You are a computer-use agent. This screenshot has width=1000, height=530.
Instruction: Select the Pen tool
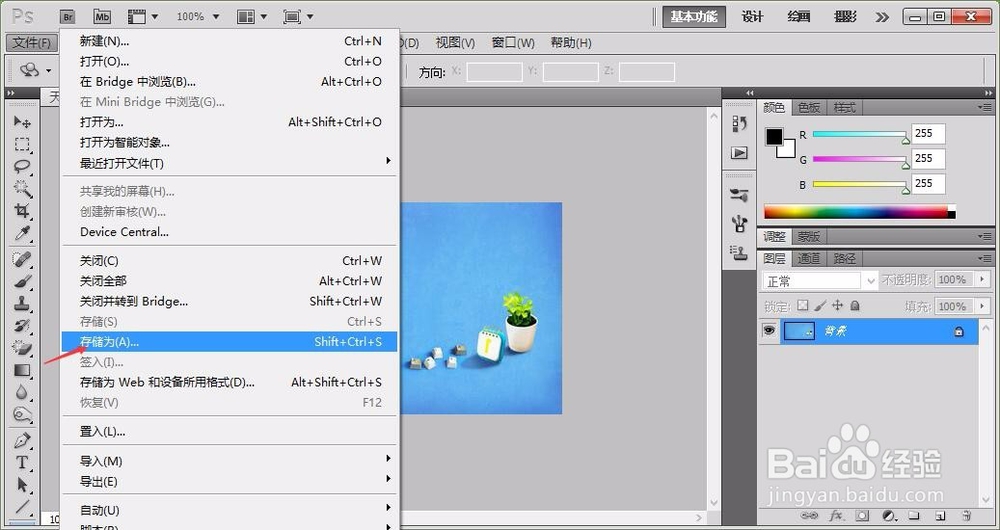click(x=22, y=441)
